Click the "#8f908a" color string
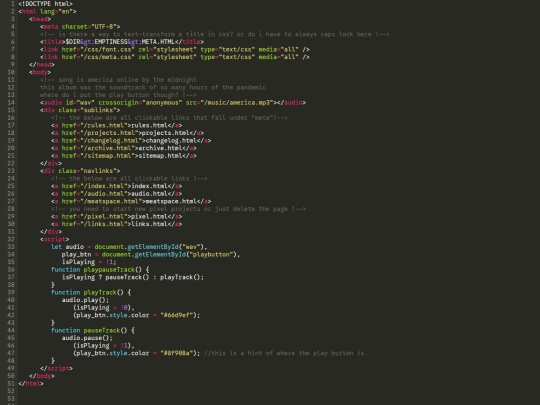Image resolution: width=540 pixels, height=405 pixels. coord(176,352)
